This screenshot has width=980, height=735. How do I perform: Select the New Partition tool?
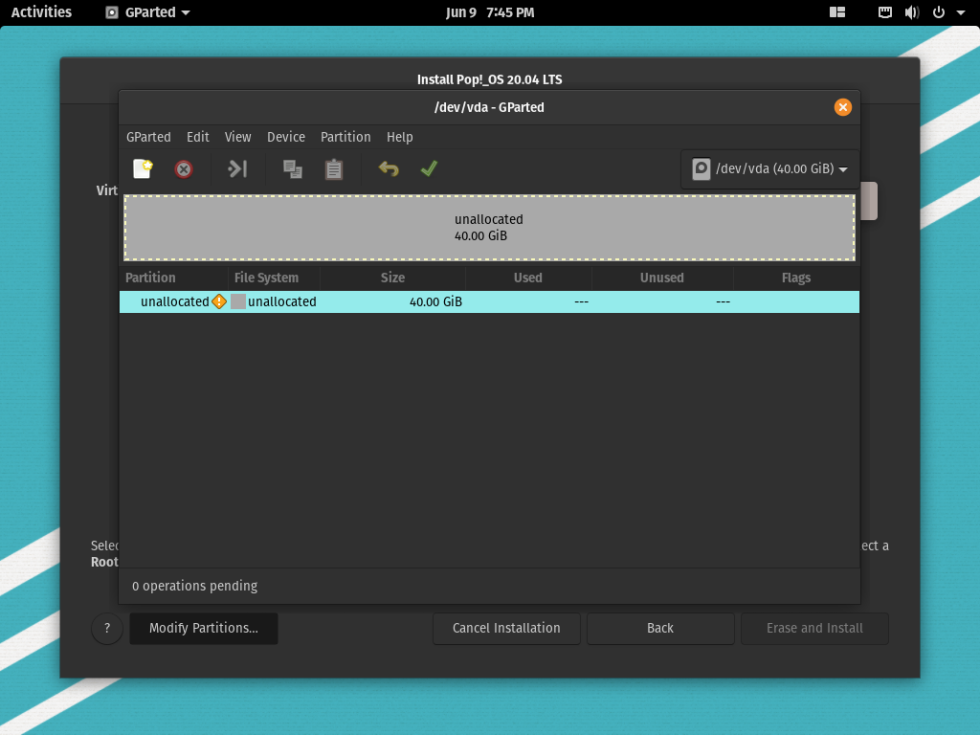pos(142,169)
